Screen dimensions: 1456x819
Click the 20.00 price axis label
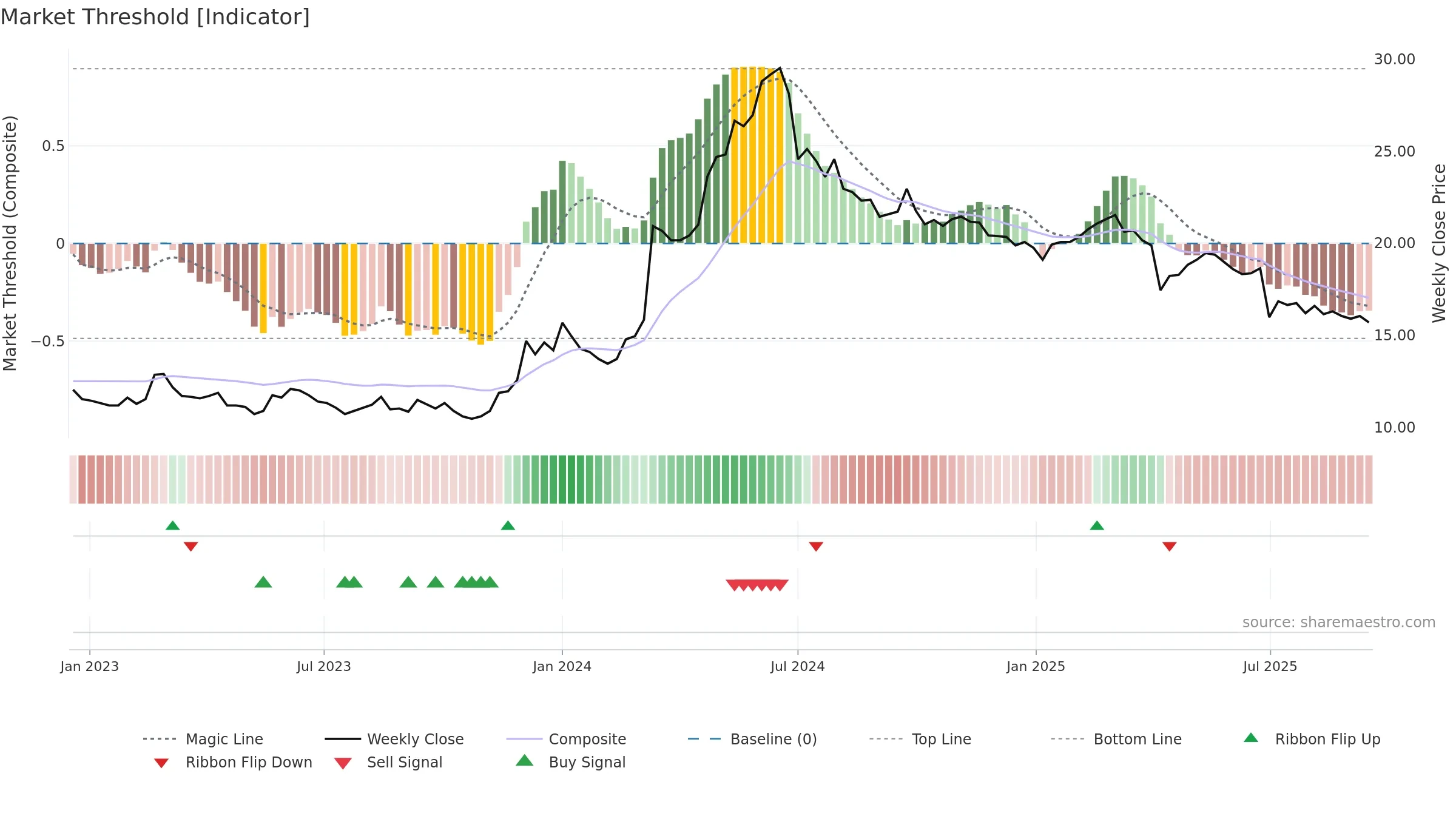(1395, 243)
